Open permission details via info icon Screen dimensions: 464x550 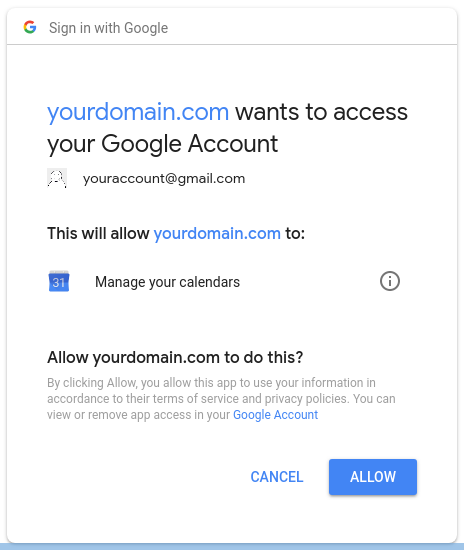point(390,281)
